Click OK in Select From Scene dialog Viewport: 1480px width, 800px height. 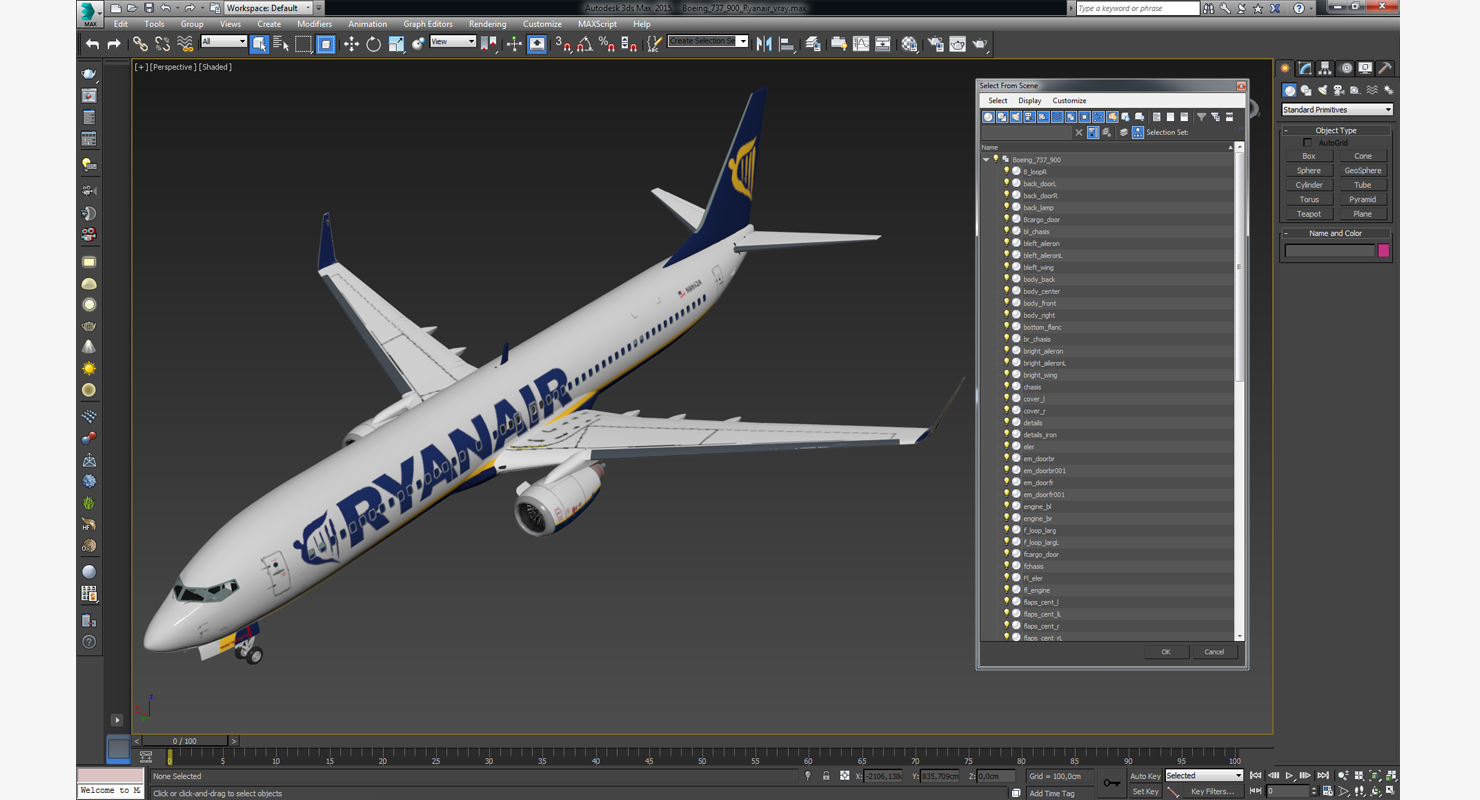click(x=1165, y=652)
